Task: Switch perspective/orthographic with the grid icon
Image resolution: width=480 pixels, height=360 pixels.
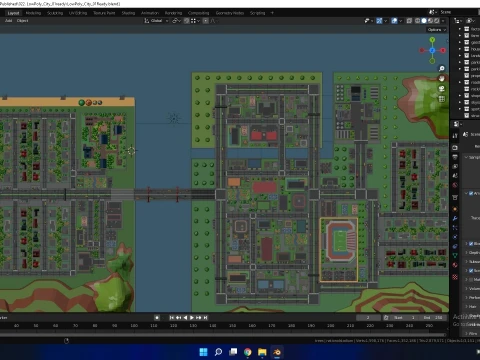Action: pos(442,99)
